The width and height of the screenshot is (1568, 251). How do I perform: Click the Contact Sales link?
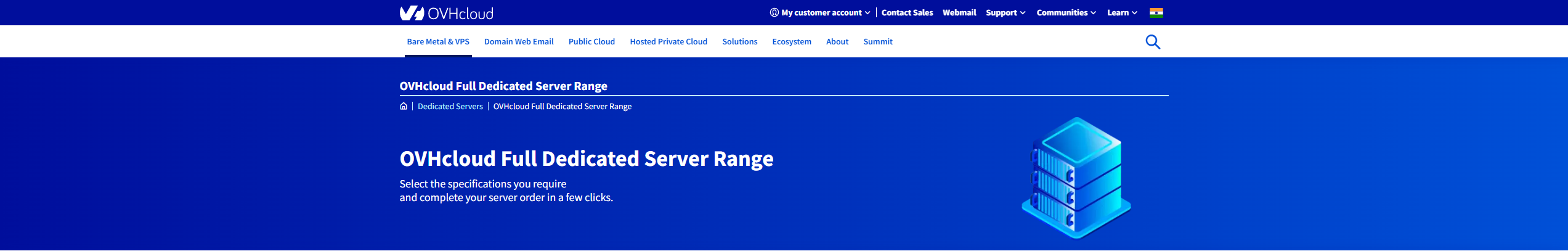[907, 12]
